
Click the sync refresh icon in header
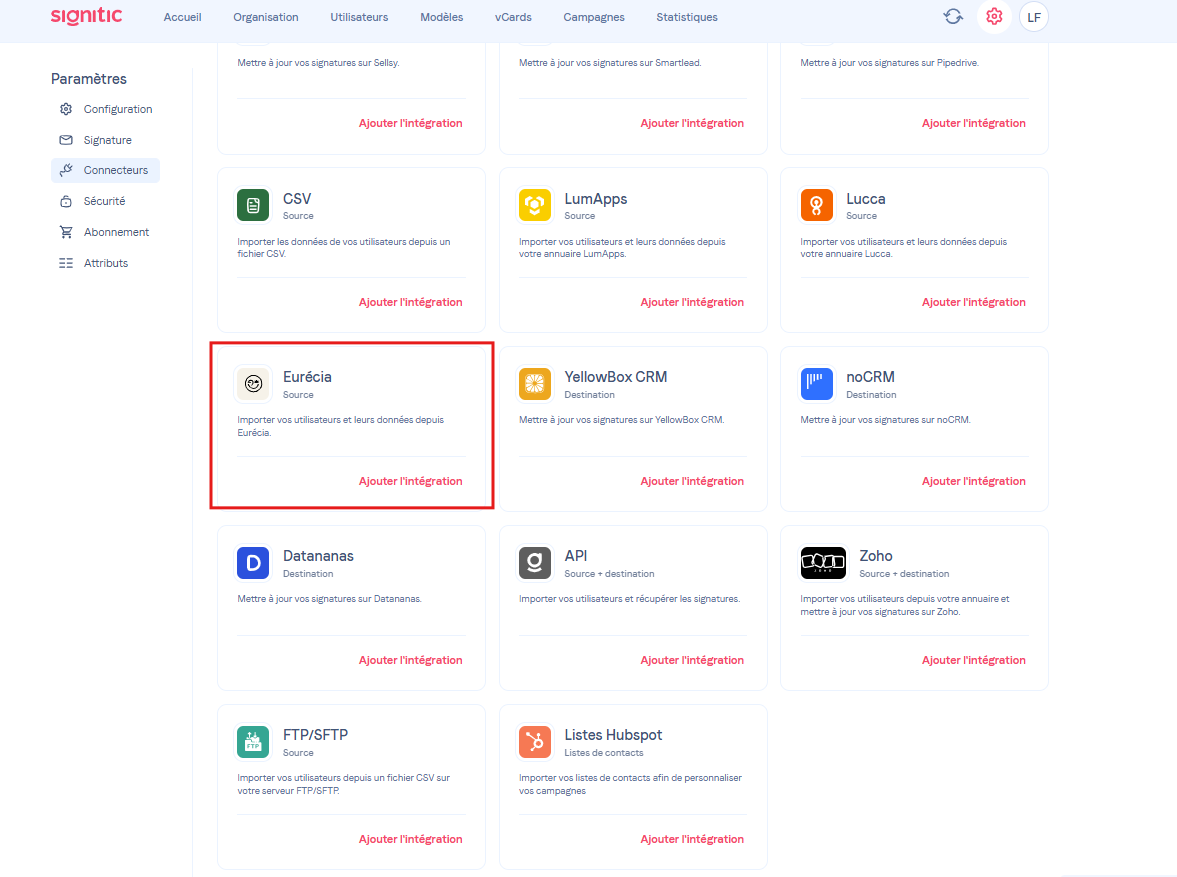click(953, 17)
